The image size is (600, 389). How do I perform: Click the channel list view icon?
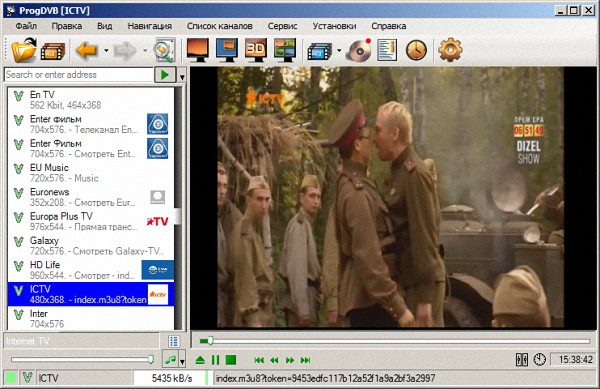pos(173,341)
